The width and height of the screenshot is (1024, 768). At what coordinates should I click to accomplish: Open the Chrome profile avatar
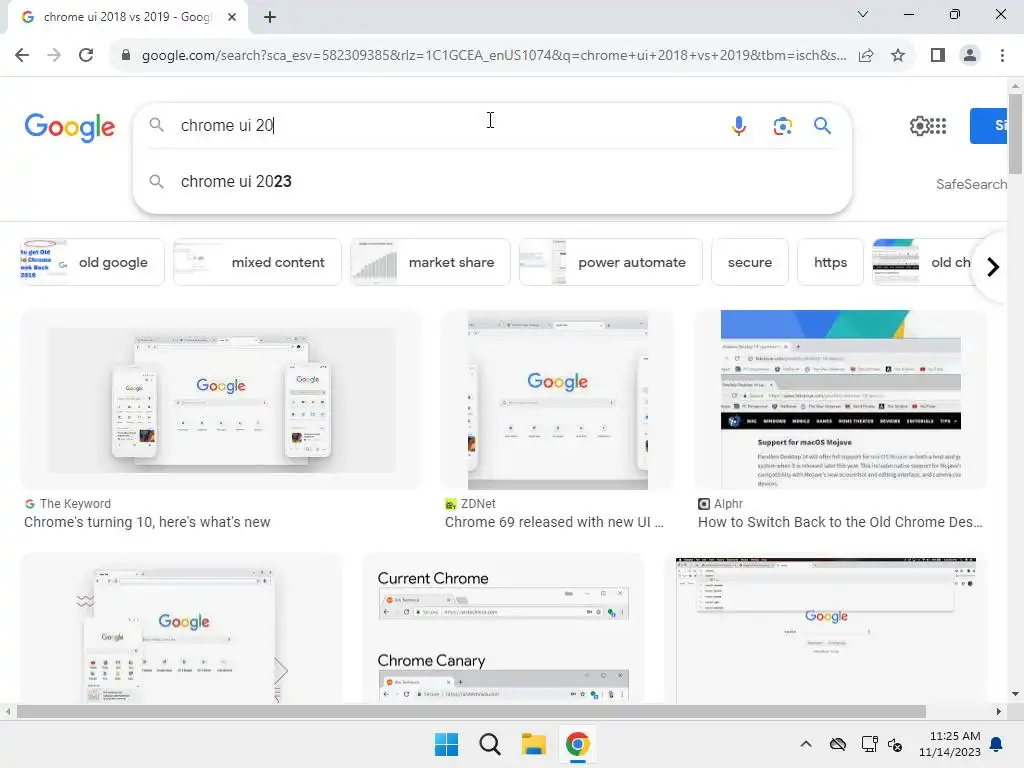970,56
